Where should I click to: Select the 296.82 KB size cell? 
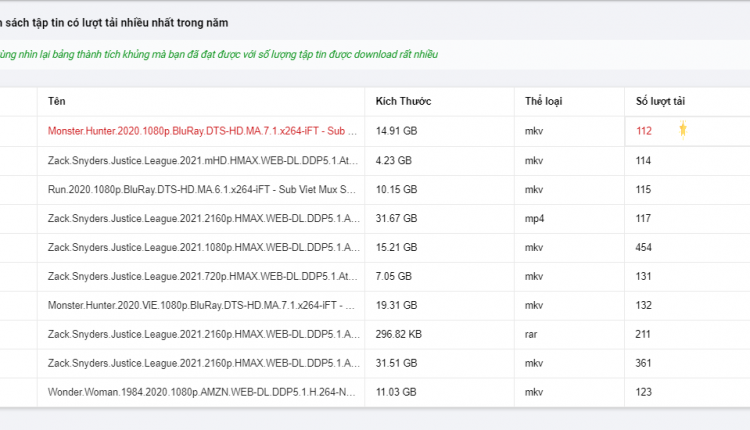tap(398, 334)
